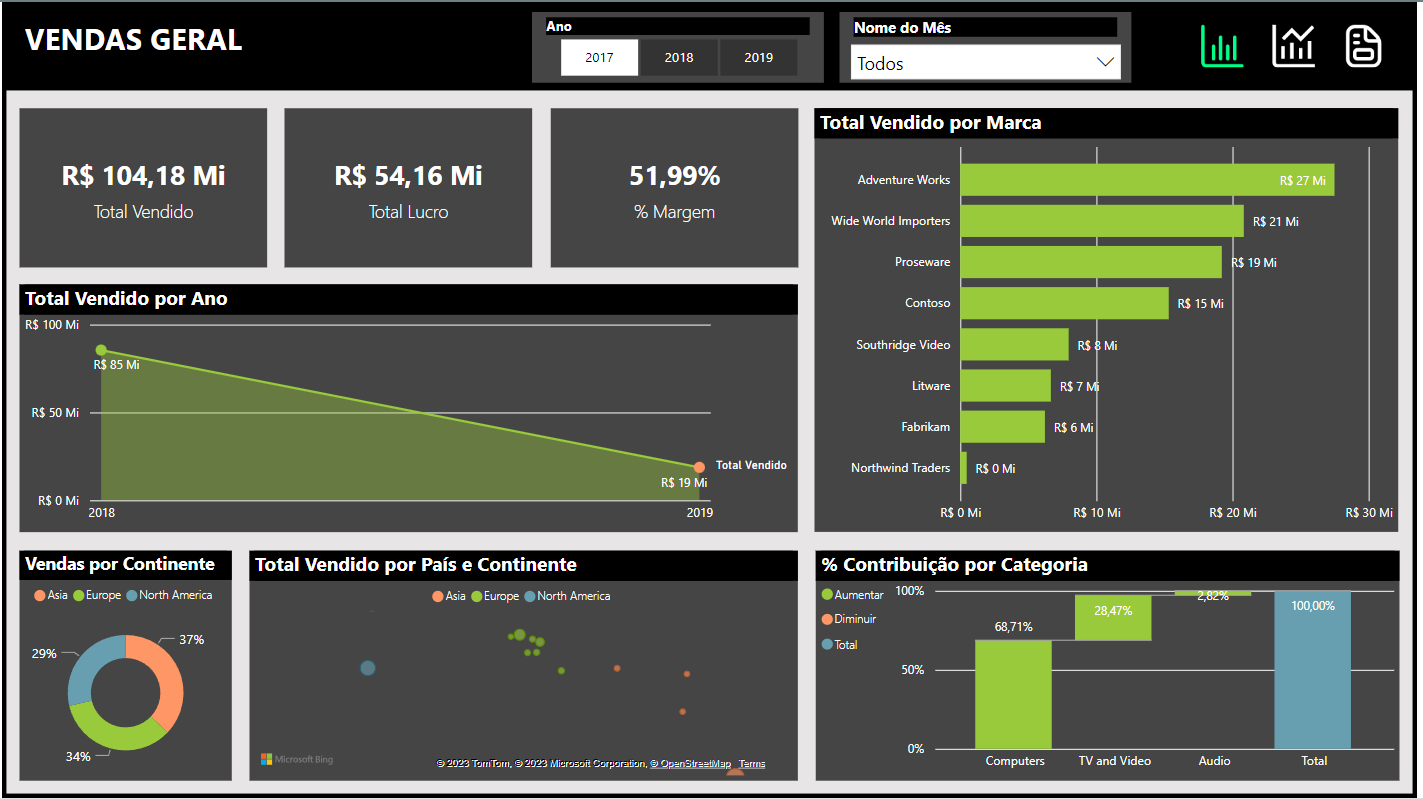The height and width of the screenshot is (799, 1423).
Task: Click the Southridge Video bar
Action: click(x=1015, y=345)
